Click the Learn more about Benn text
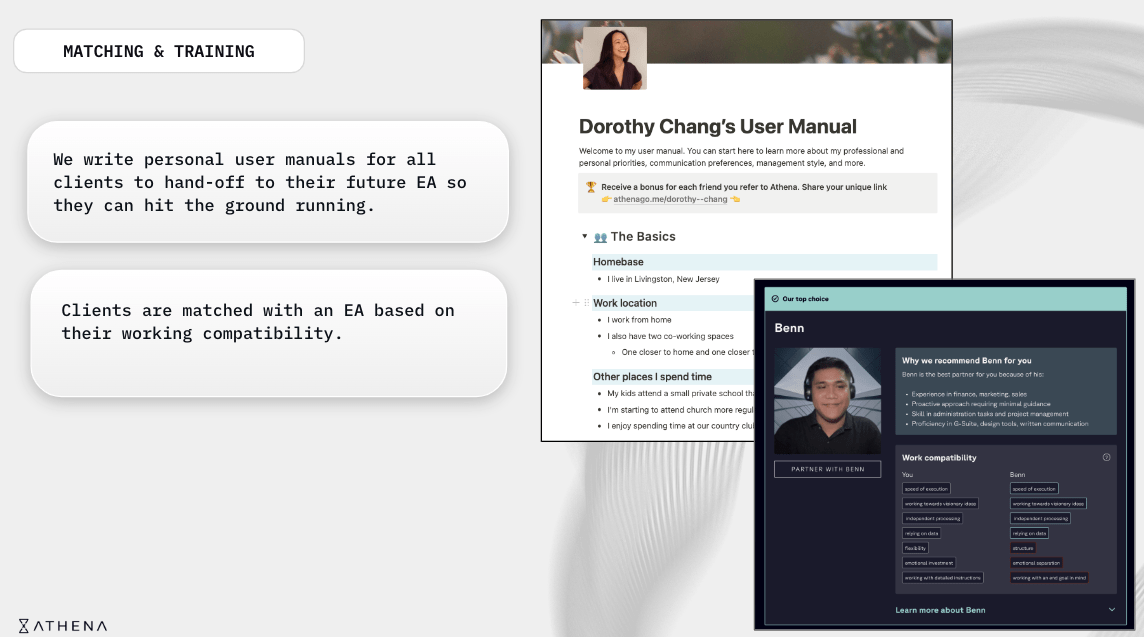 coord(940,610)
